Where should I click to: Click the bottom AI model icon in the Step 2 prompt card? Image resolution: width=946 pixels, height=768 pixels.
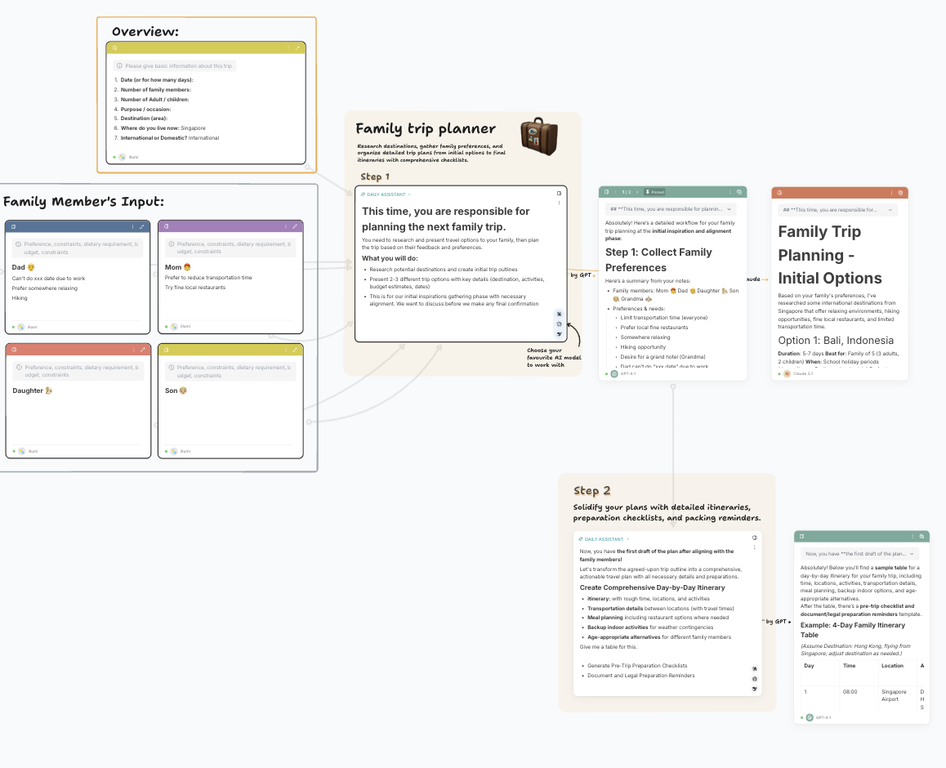click(x=755, y=689)
